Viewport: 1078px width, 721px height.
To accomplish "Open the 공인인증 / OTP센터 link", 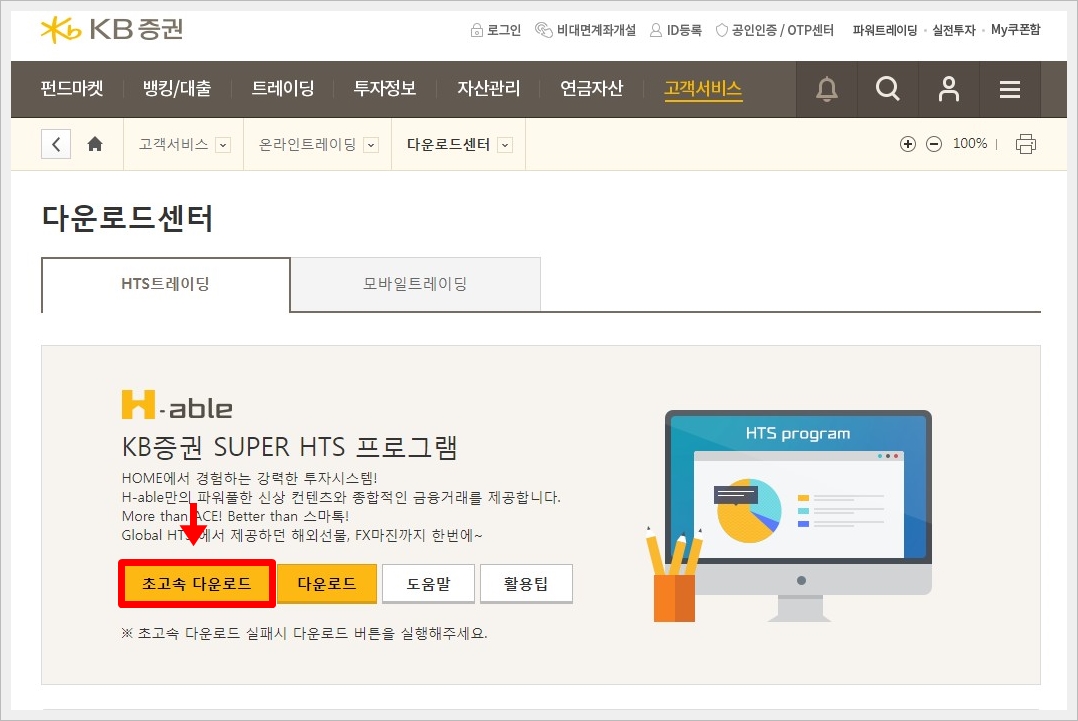I will 775,30.
